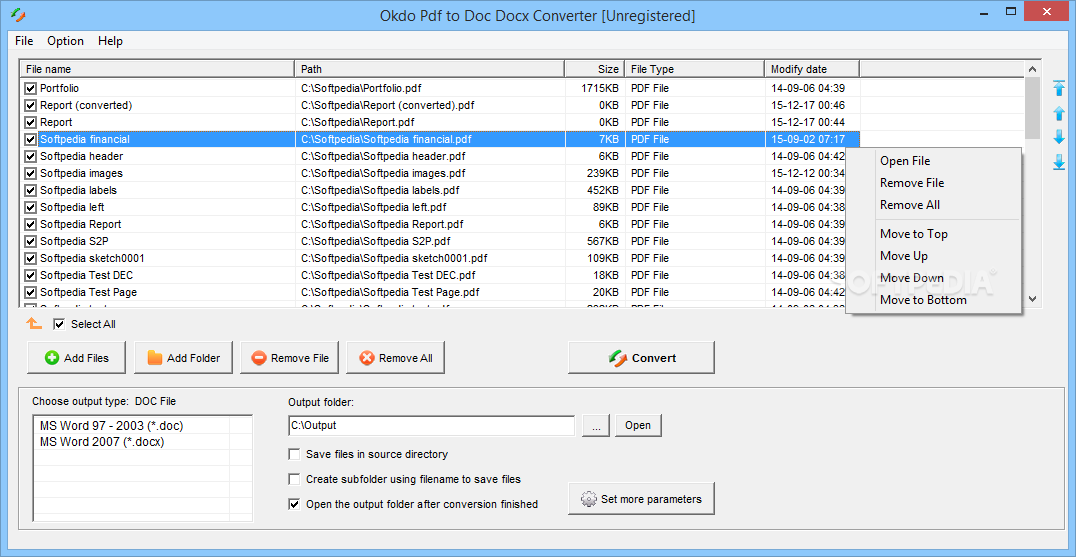Toggle the Softpedia financial checkbox
The height and width of the screenshot is (557, 1076).
30,139
